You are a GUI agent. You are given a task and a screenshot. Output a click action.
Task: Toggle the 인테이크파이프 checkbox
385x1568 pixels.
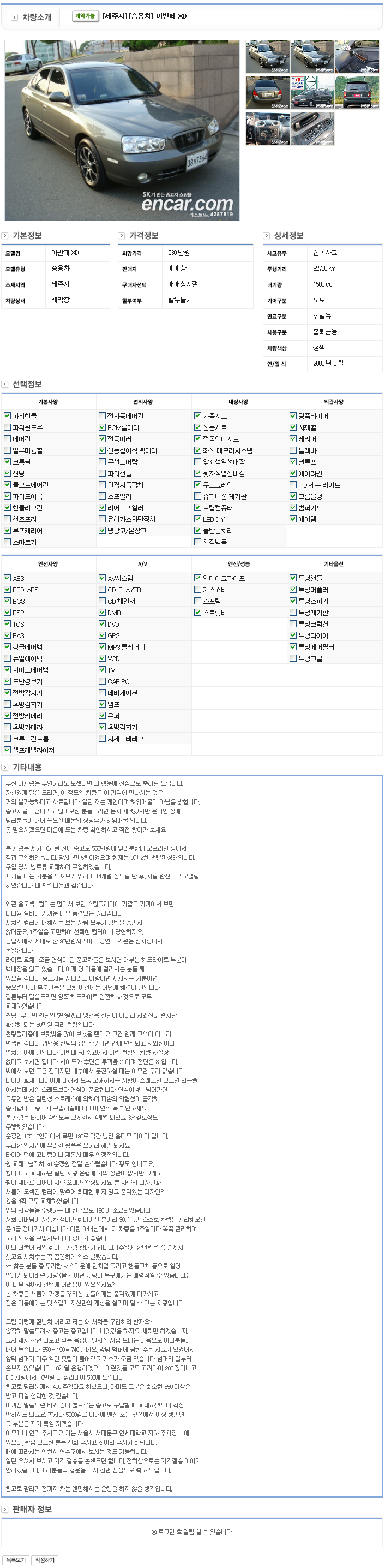197,578
